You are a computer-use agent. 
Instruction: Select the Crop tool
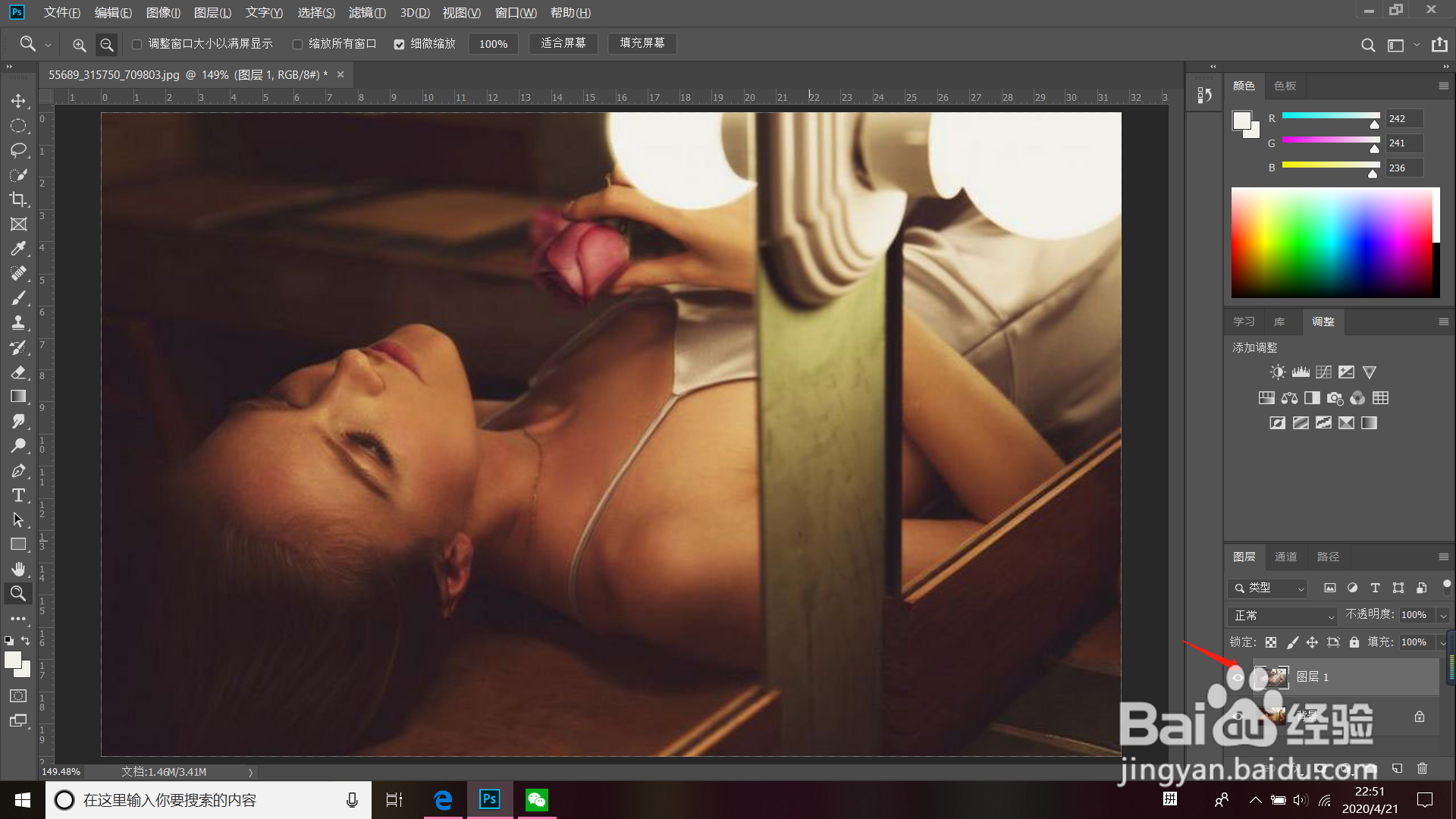[x=18, y=199]
